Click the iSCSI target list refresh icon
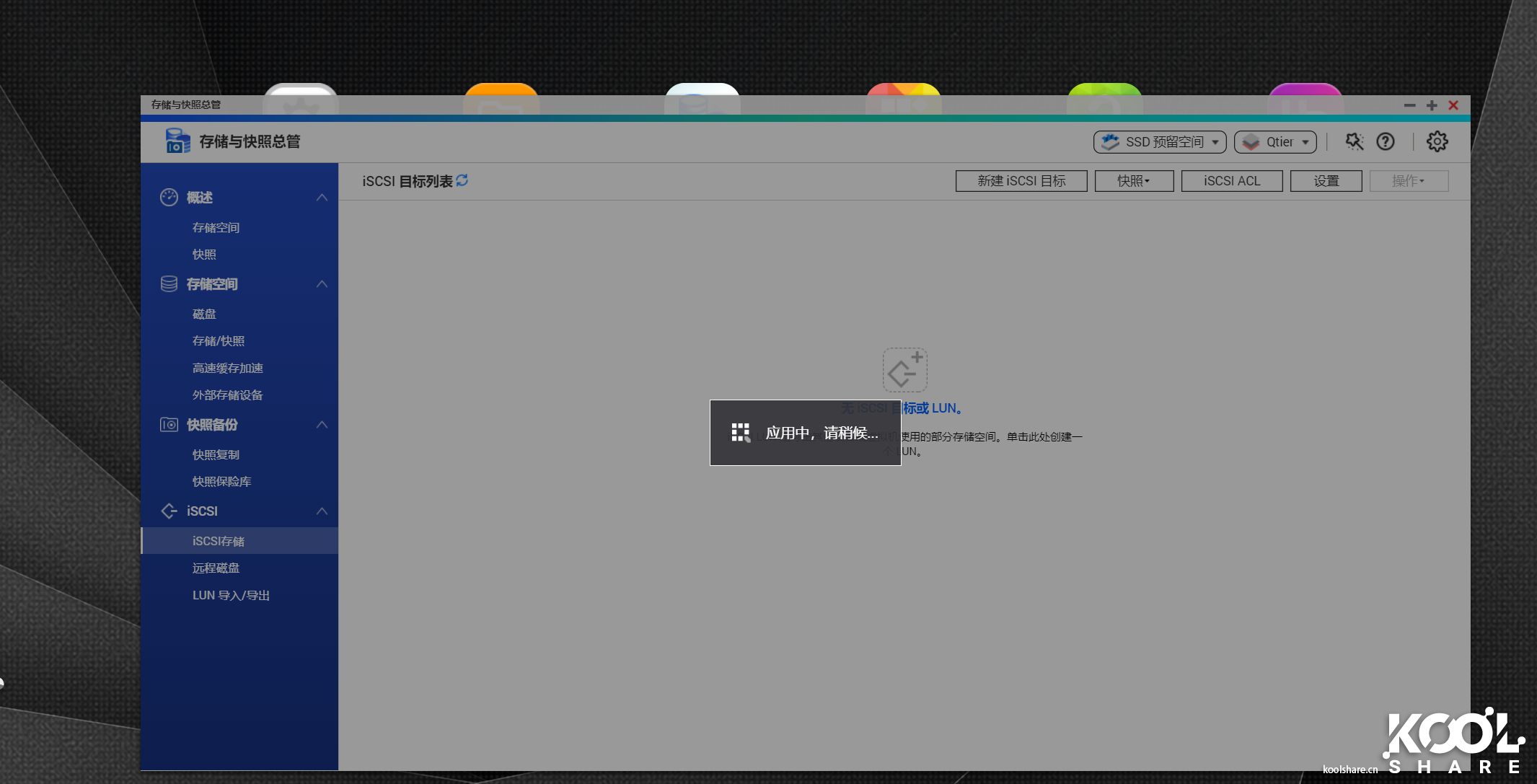1537x784 pixels. (x=462, y=180)
